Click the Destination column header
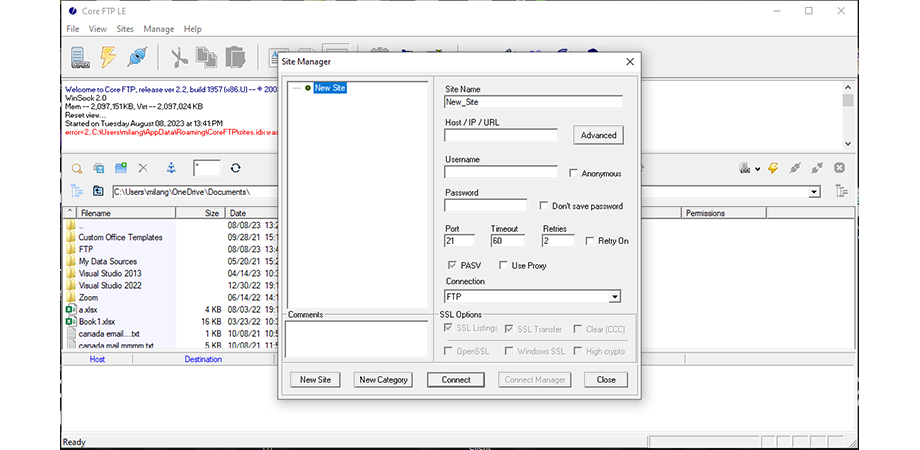 click(203, 359)
